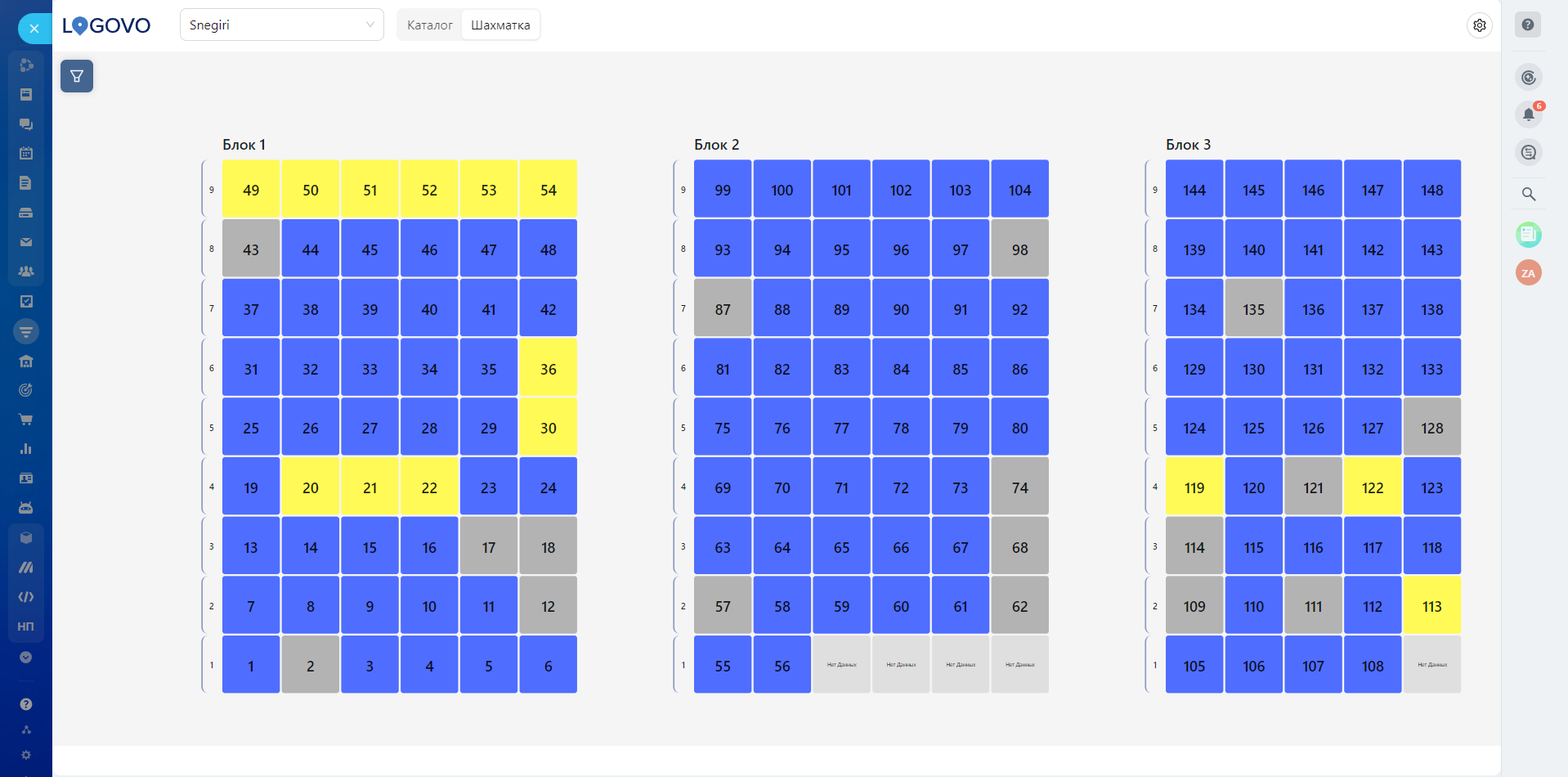Click the search magnifier in right sidebar

click(x=1528, y=195)
